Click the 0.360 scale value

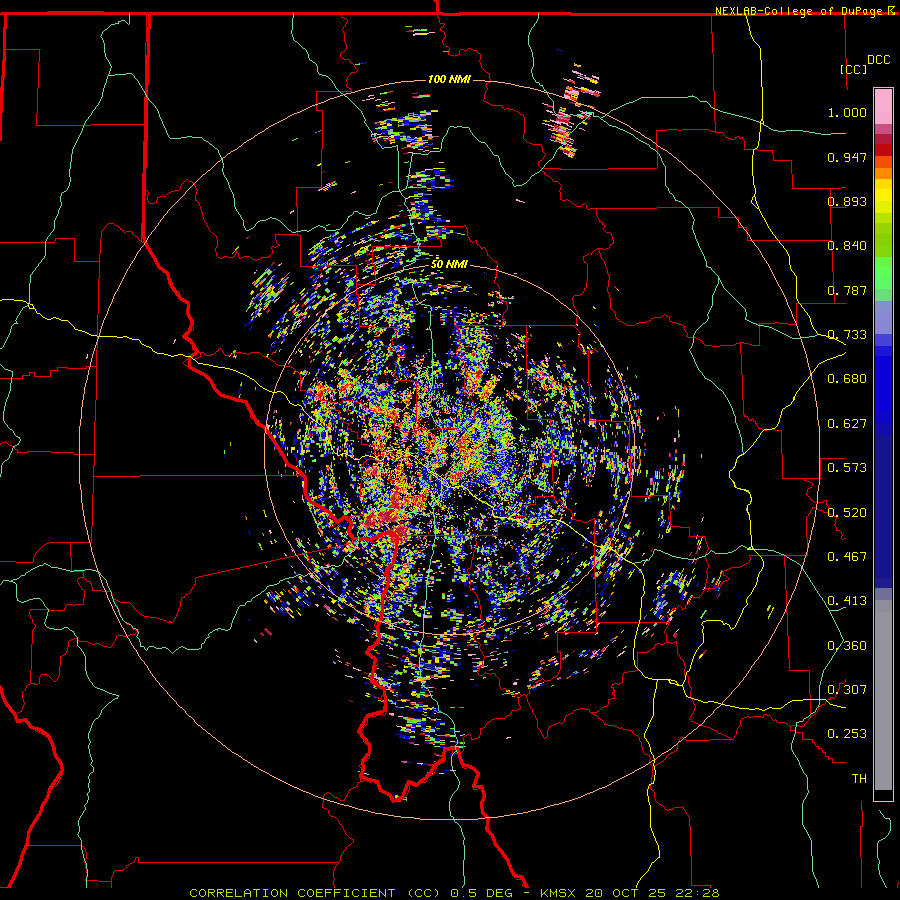click(x=847, y=646)
